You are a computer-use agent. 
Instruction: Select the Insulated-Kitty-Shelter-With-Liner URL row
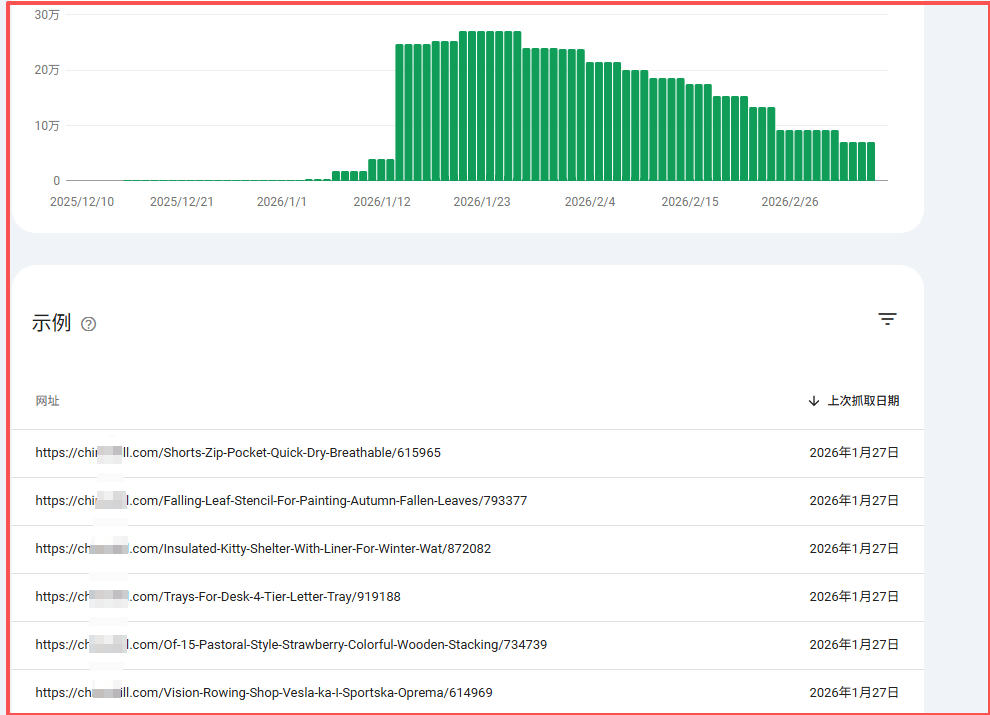[x=467, y=550]
